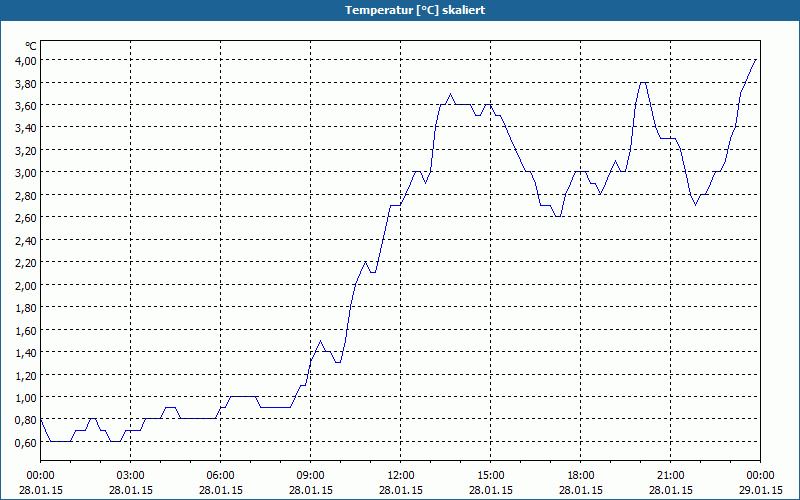Click the '28.01.15' date under 06:00
Image resolution: width=800 pixels, height=500 pixels.
coord(220,490)
